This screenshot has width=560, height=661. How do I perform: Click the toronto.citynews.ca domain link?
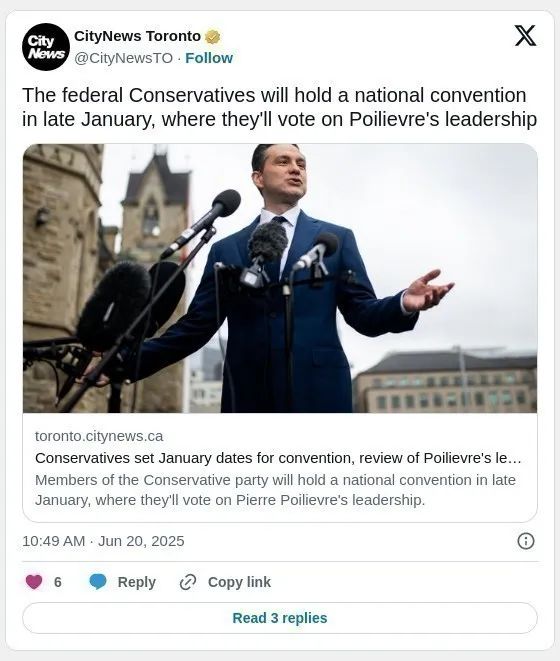99,436
